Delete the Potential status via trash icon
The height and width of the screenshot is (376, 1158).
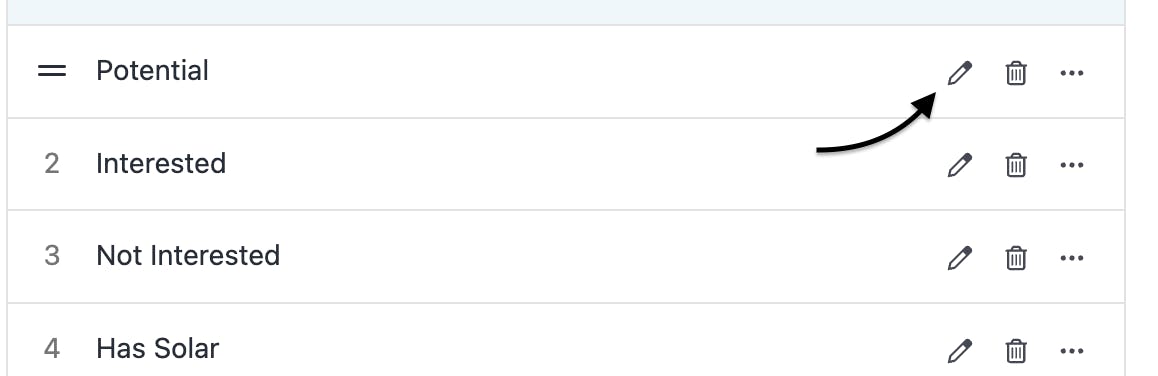pyautogui.click(x=1015, y=72)
